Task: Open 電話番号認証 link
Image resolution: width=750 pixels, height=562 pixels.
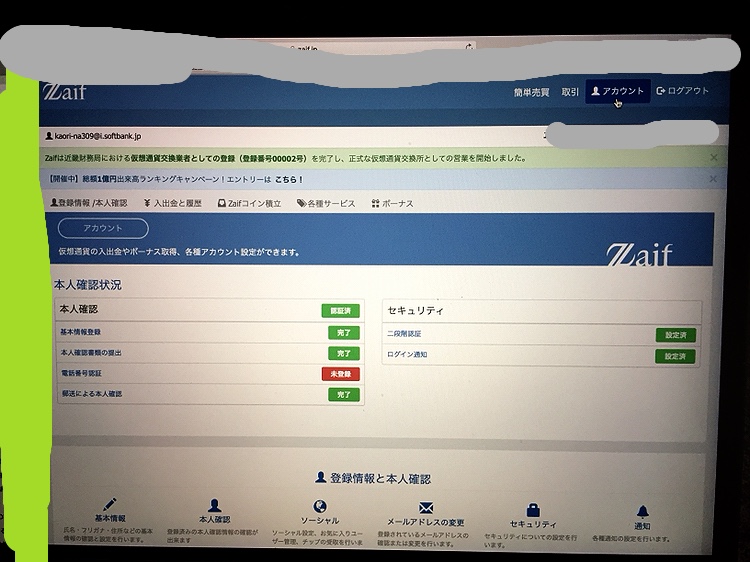Action: (x=81, y=373)
